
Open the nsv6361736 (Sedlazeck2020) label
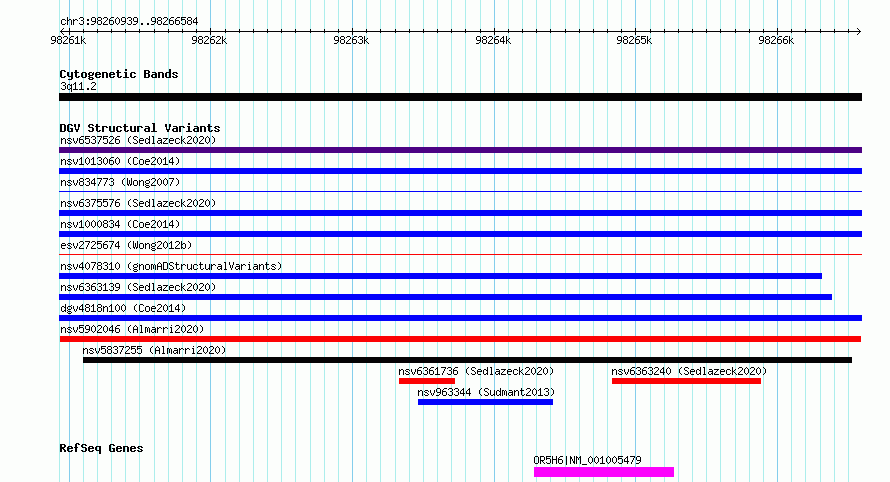click(x=476, y=371)
